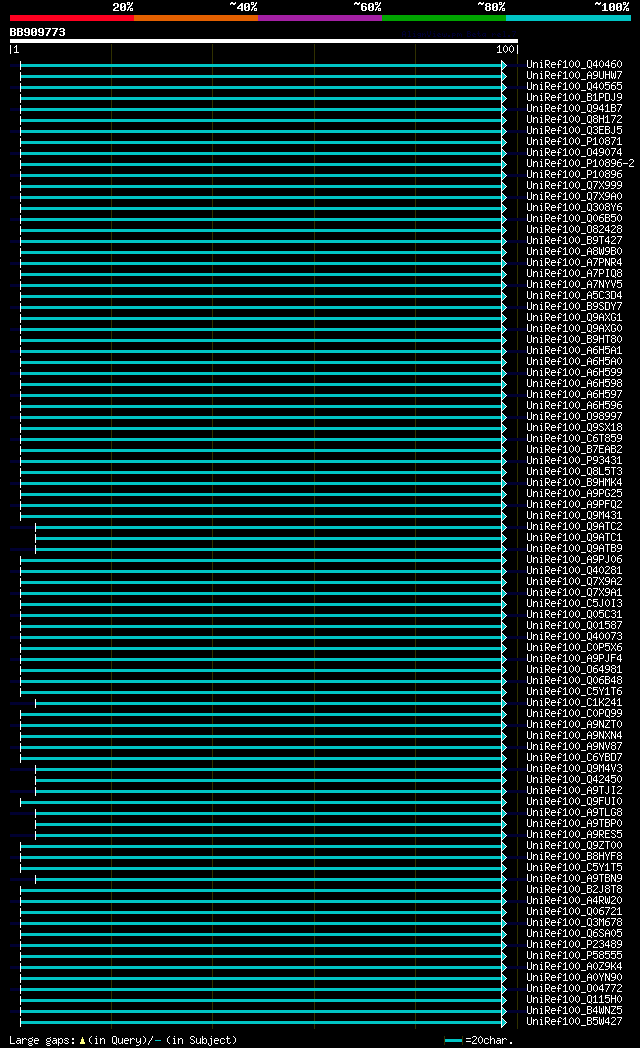Viewport: 640px width, 1048px height.
Task: Pick hit UniRef100_B7EAB2
Action: 574,450
